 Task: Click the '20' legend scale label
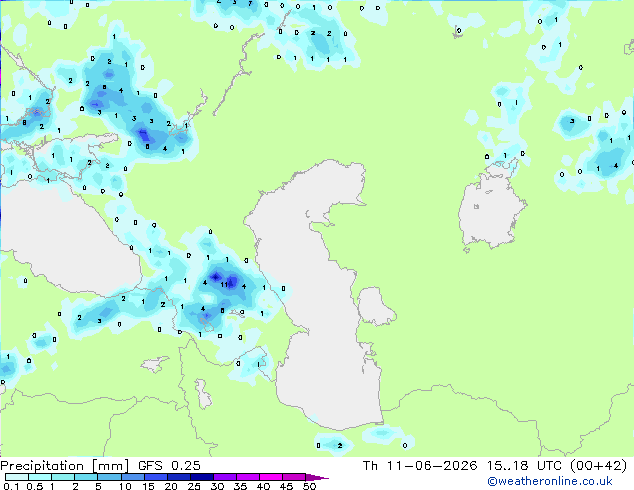tap(171, 486)
